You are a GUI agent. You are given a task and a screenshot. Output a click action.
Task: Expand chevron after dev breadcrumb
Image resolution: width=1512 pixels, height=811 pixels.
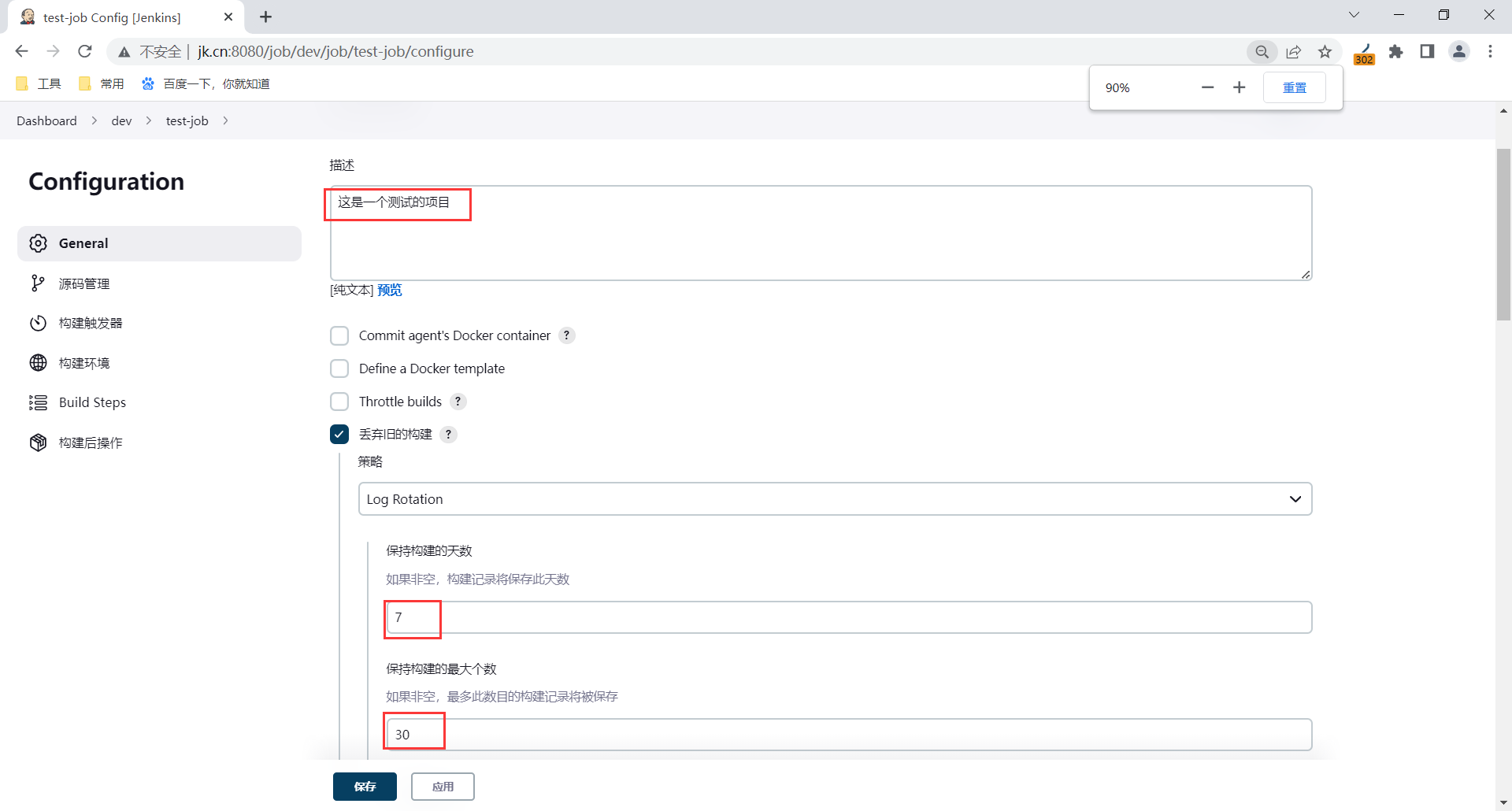[149, 120]
